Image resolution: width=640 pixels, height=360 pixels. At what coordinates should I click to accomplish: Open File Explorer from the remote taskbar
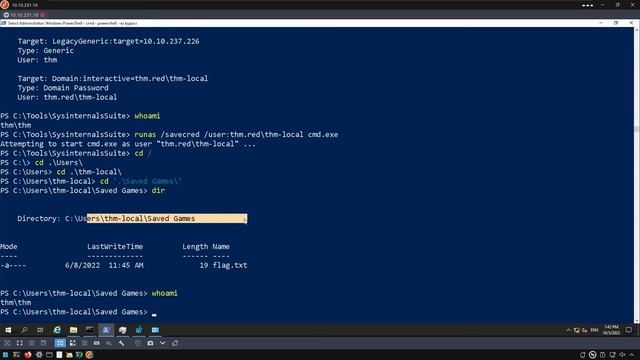73,330
